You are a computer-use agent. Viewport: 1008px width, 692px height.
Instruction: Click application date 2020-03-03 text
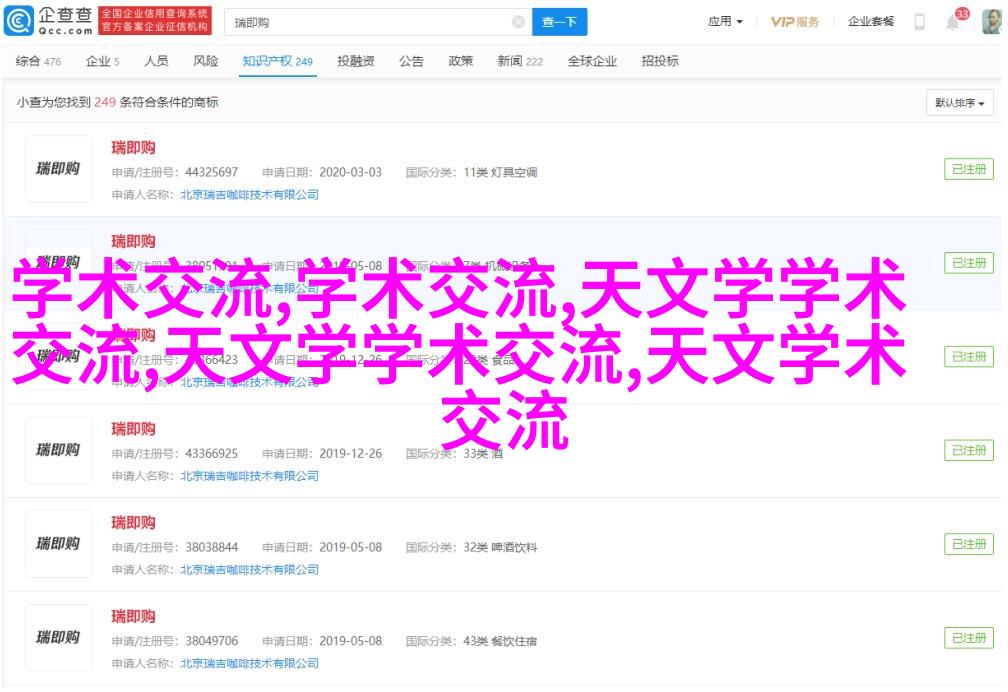350,172
